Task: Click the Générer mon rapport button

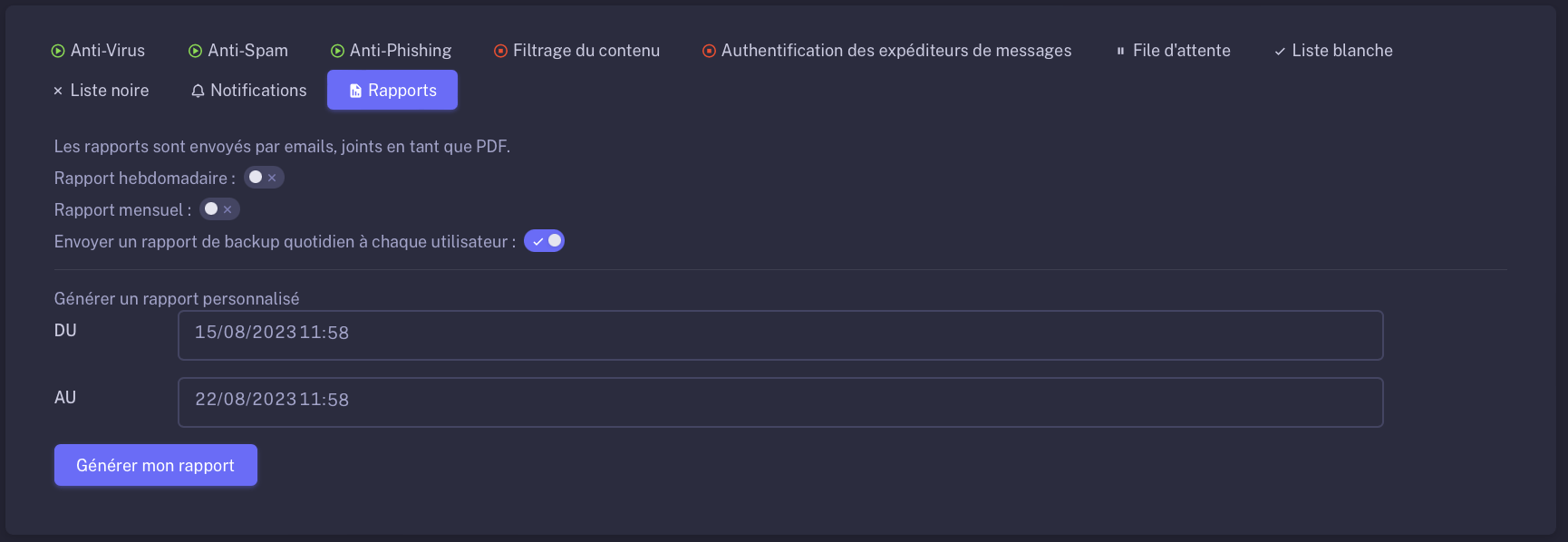Action: click(156, 465)
